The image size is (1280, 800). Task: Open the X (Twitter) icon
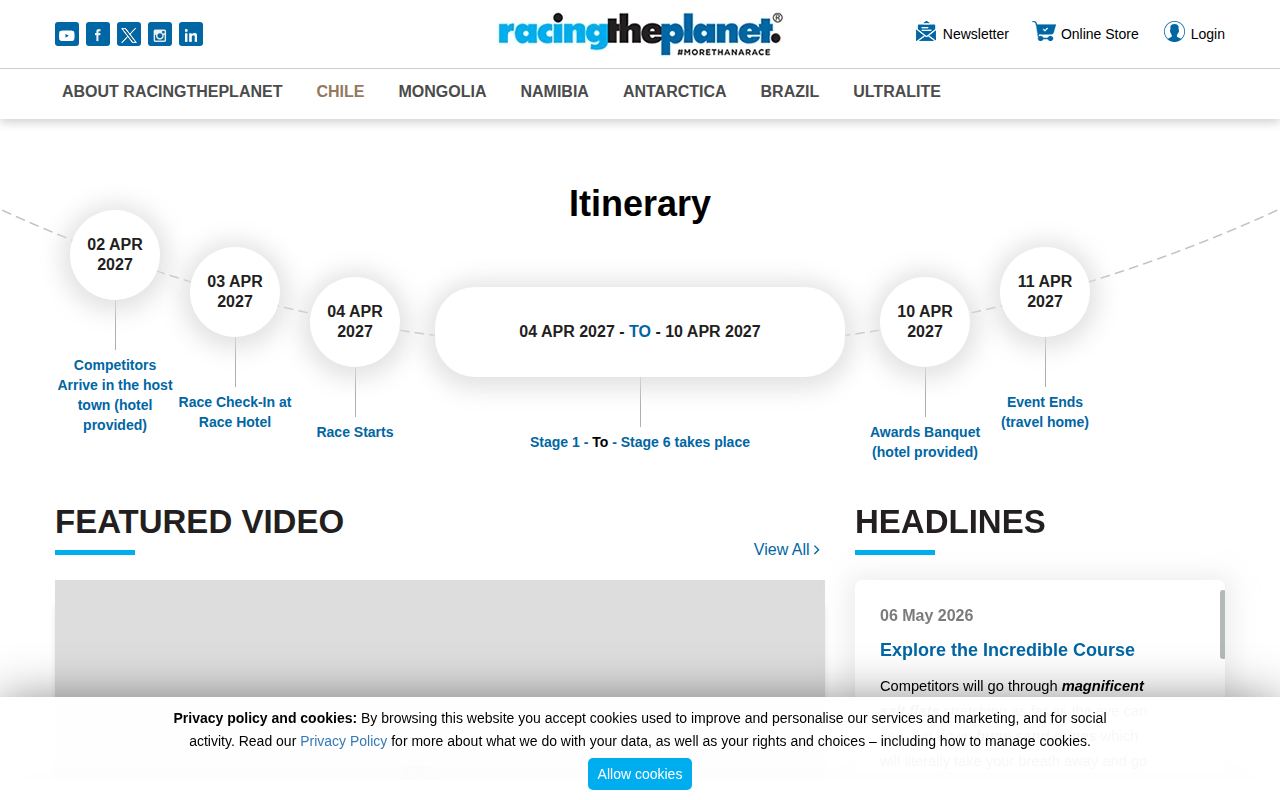[x=129, y=35]
